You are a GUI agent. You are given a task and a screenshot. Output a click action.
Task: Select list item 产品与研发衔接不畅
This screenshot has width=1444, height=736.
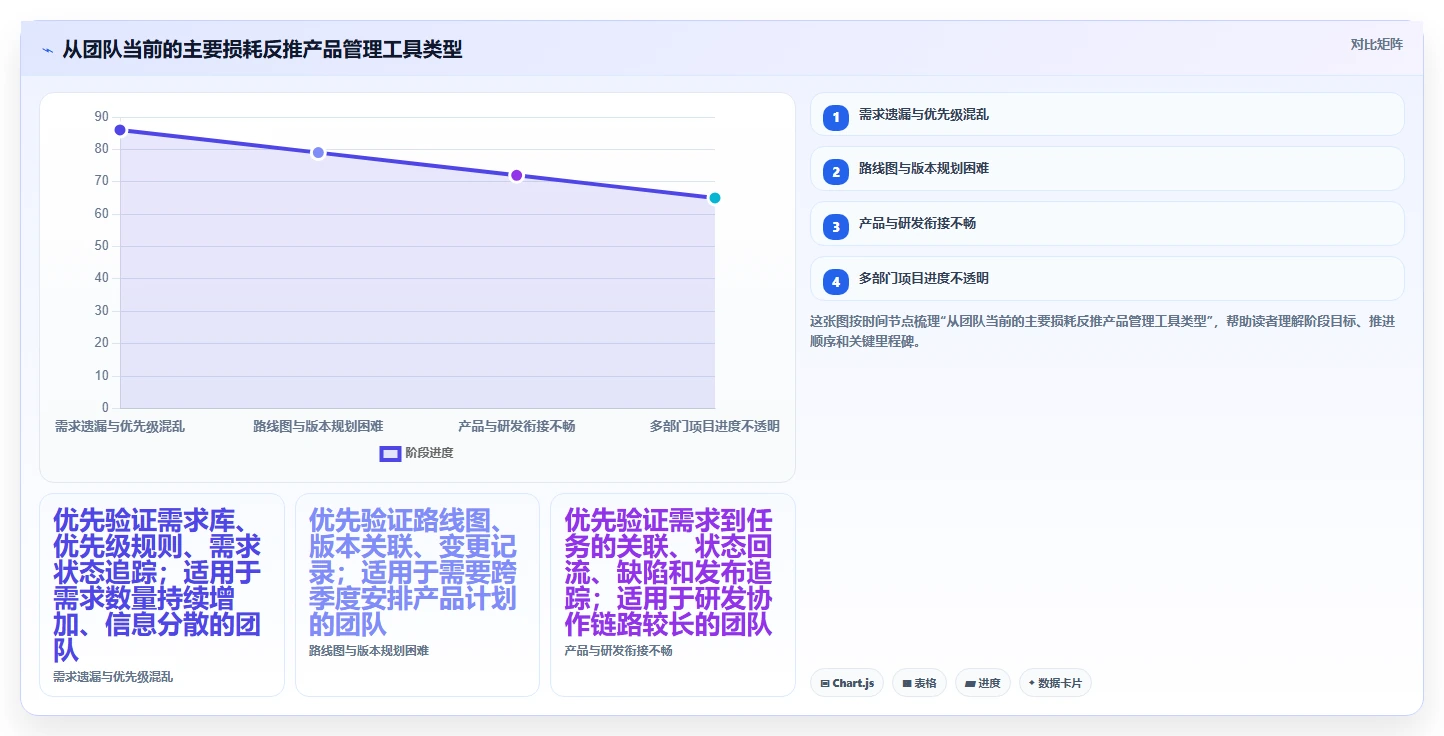tap(1107, 224)
